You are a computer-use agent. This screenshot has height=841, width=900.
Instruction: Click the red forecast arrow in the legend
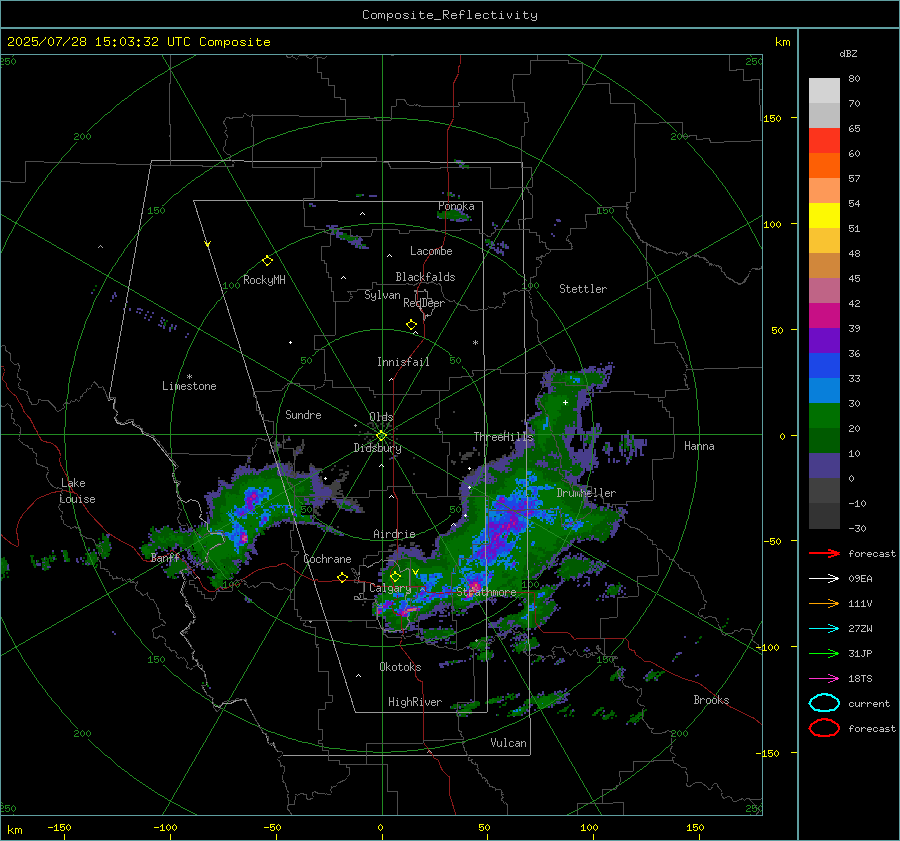tap(824, 553)
